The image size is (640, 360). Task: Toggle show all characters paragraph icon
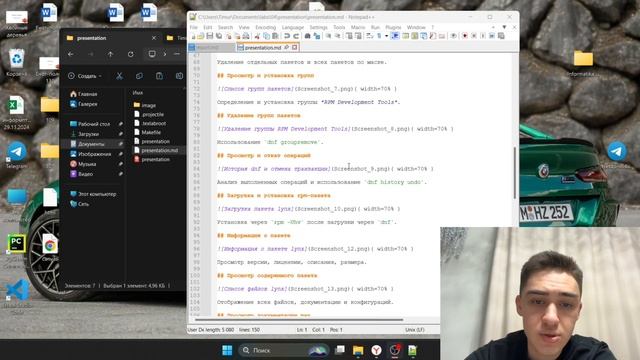tap(379, 36)
